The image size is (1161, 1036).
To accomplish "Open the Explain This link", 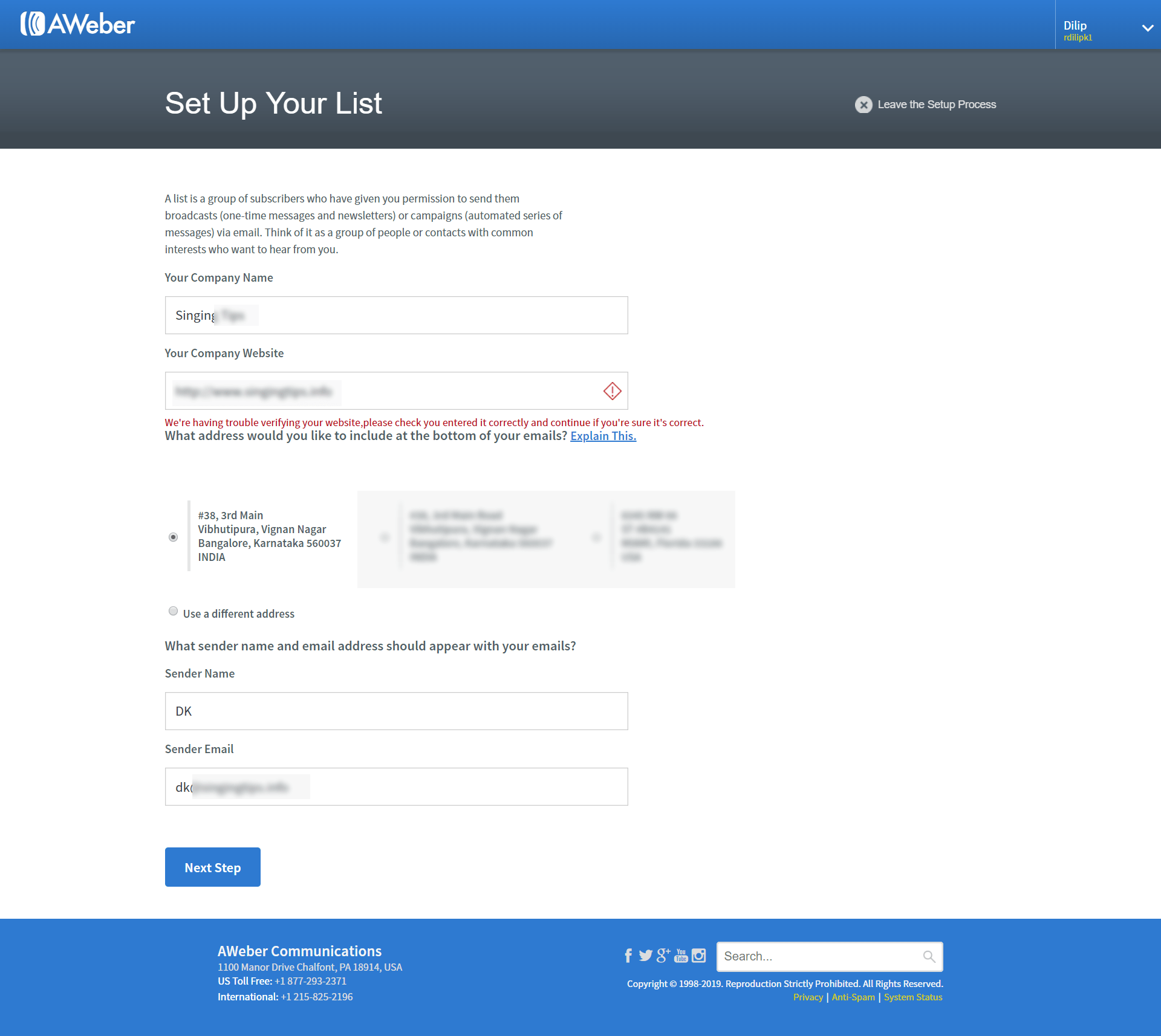I will pos(603,436).
